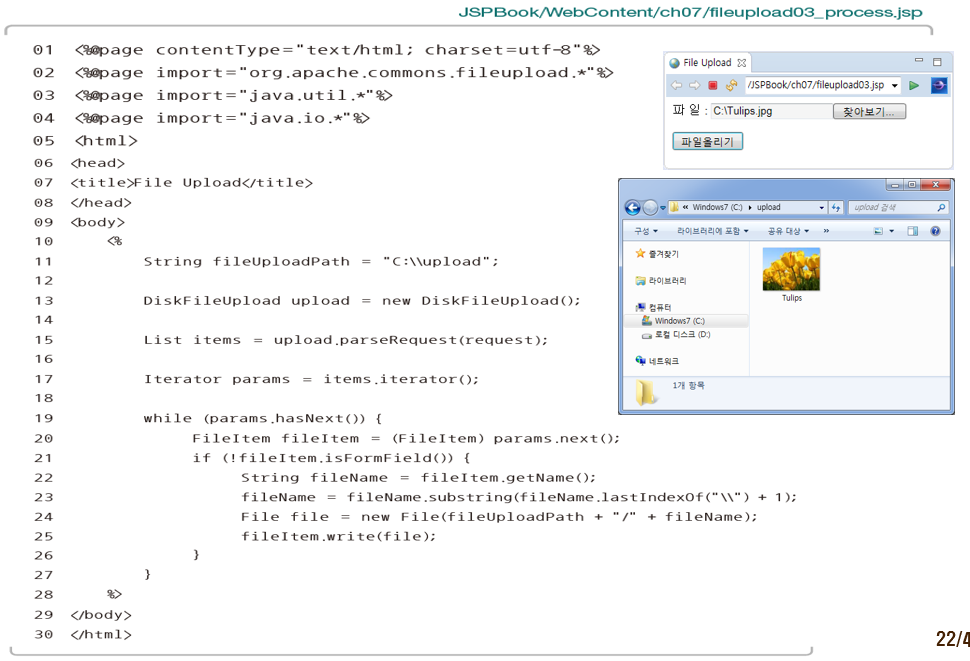This screenshot has height=661, width=970.
Task: Click the star icon beside 즐겨찾기
Action: point(640,254)
